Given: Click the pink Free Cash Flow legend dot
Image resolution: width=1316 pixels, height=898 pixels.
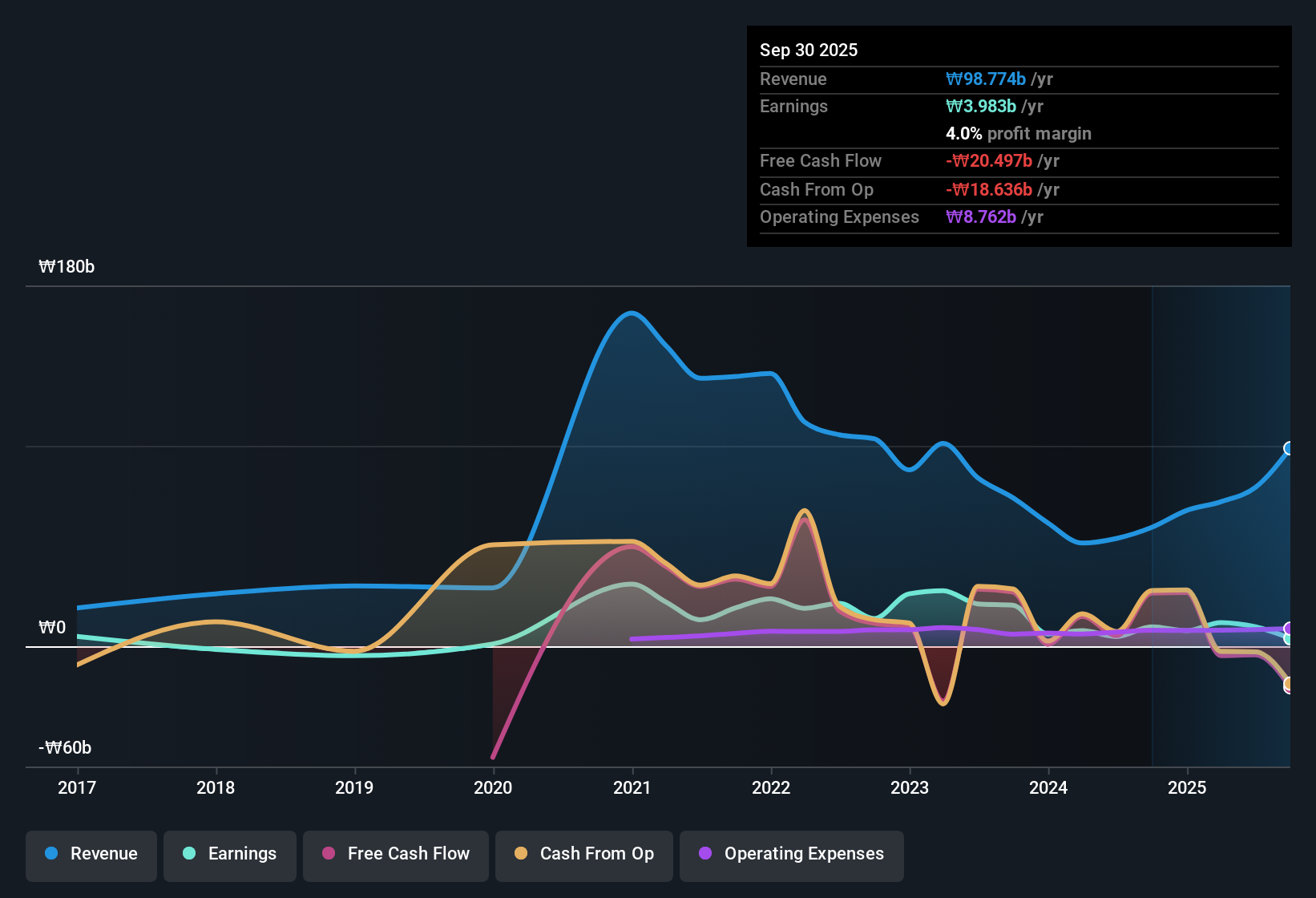Looking at the screenshot, I should (327, 854).
